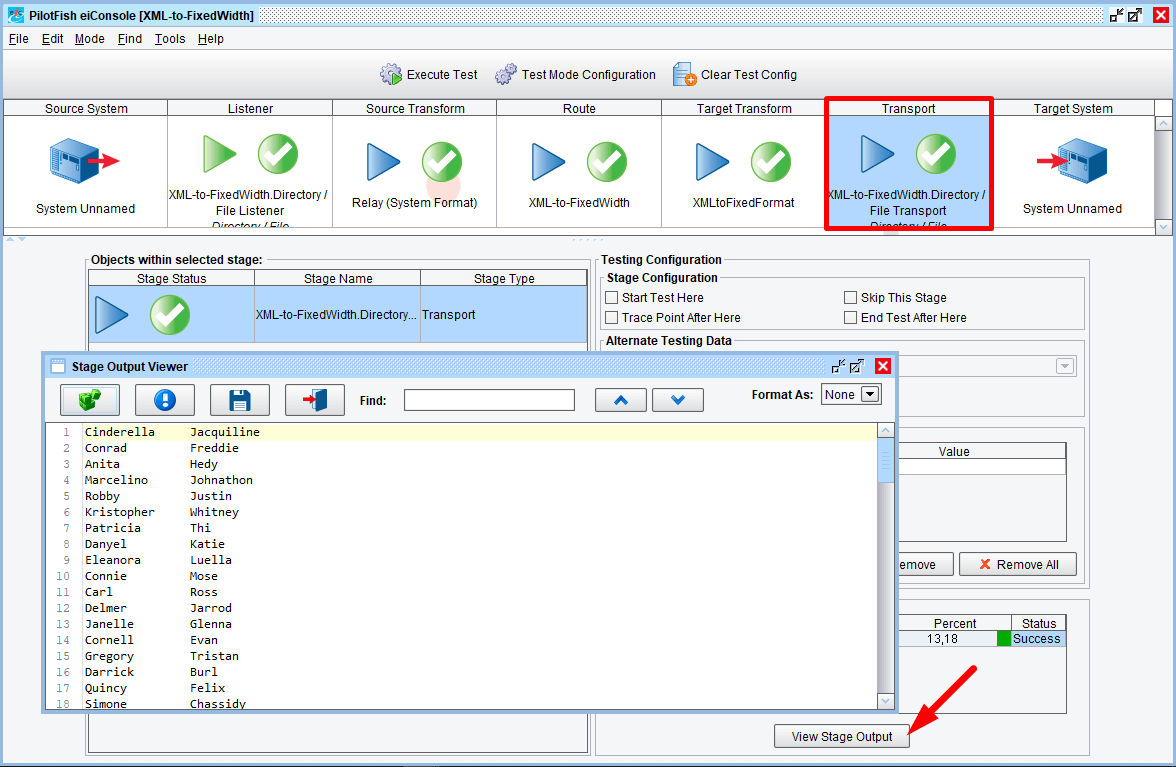
Task: Click the floppy disk save icon
Action: [x=240, y=400]
